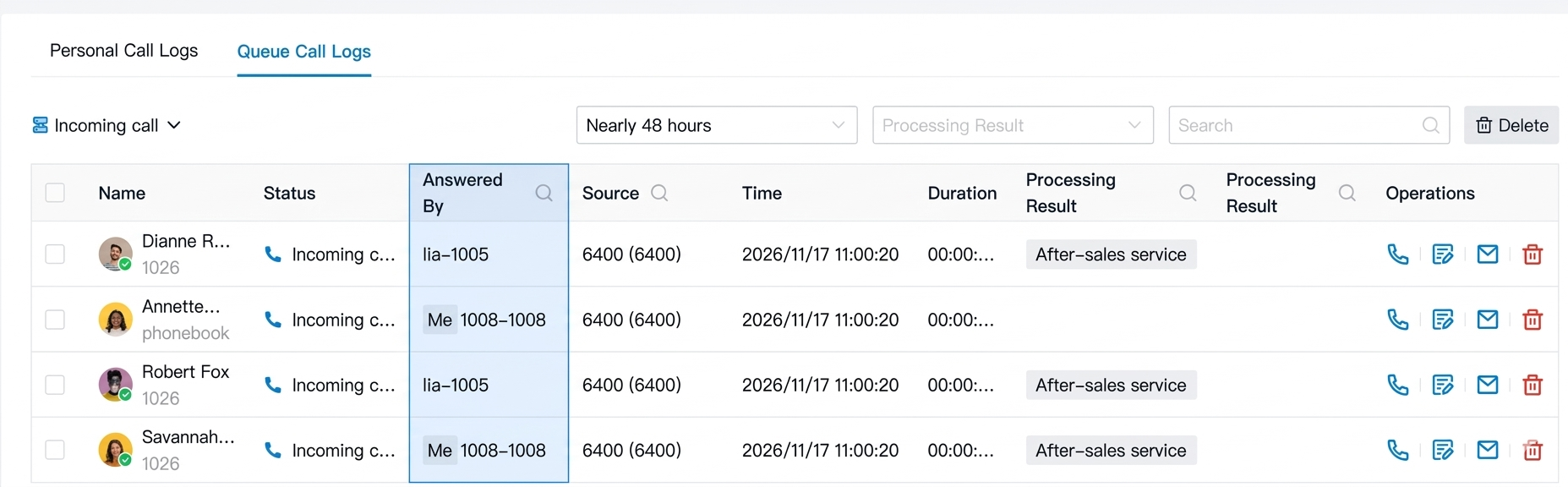Click Incoming c... status for Annette...
The image size is (1568, 487).
point(330,320)
